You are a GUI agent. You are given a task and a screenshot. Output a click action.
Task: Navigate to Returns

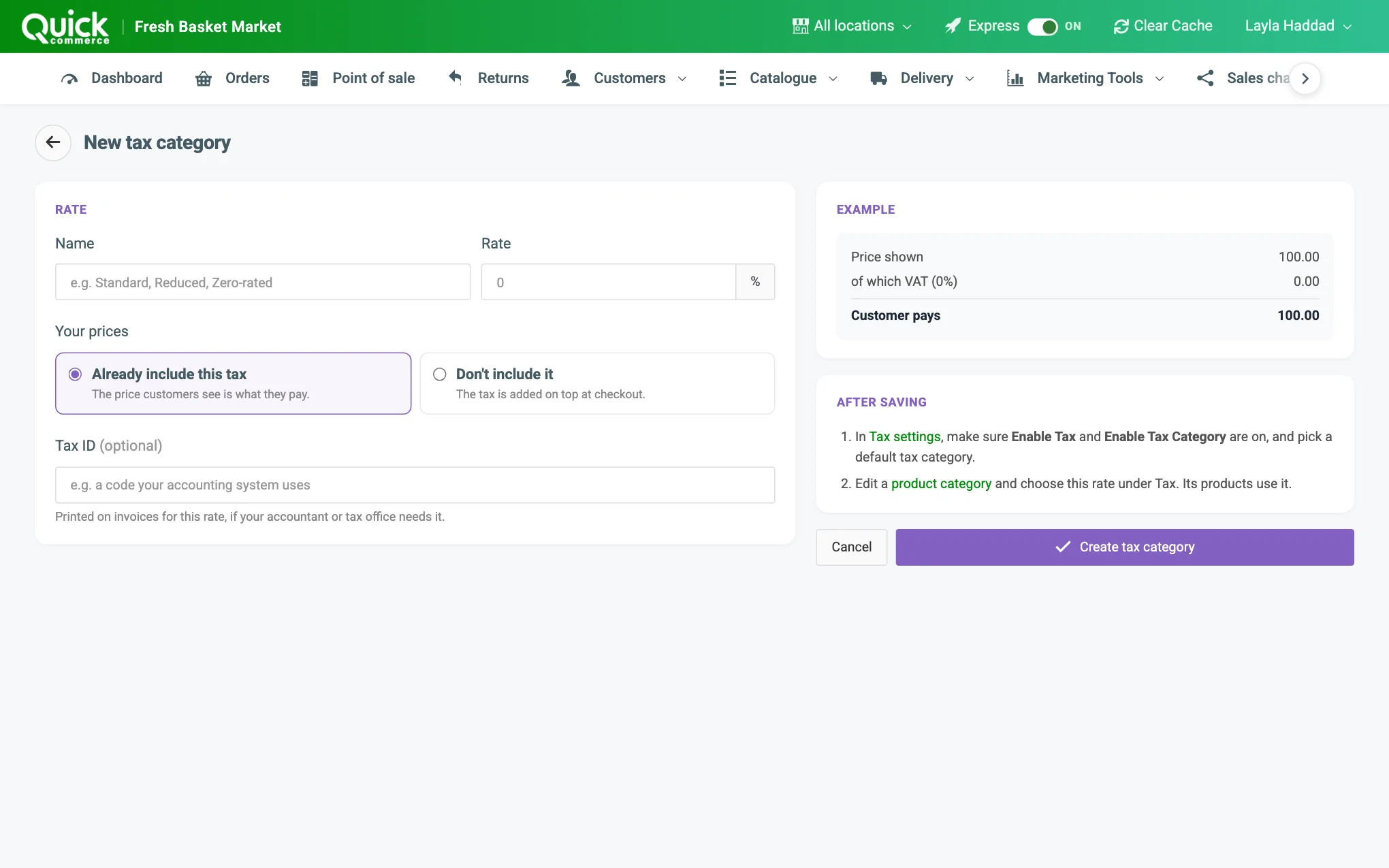click(x=488, y=78)
